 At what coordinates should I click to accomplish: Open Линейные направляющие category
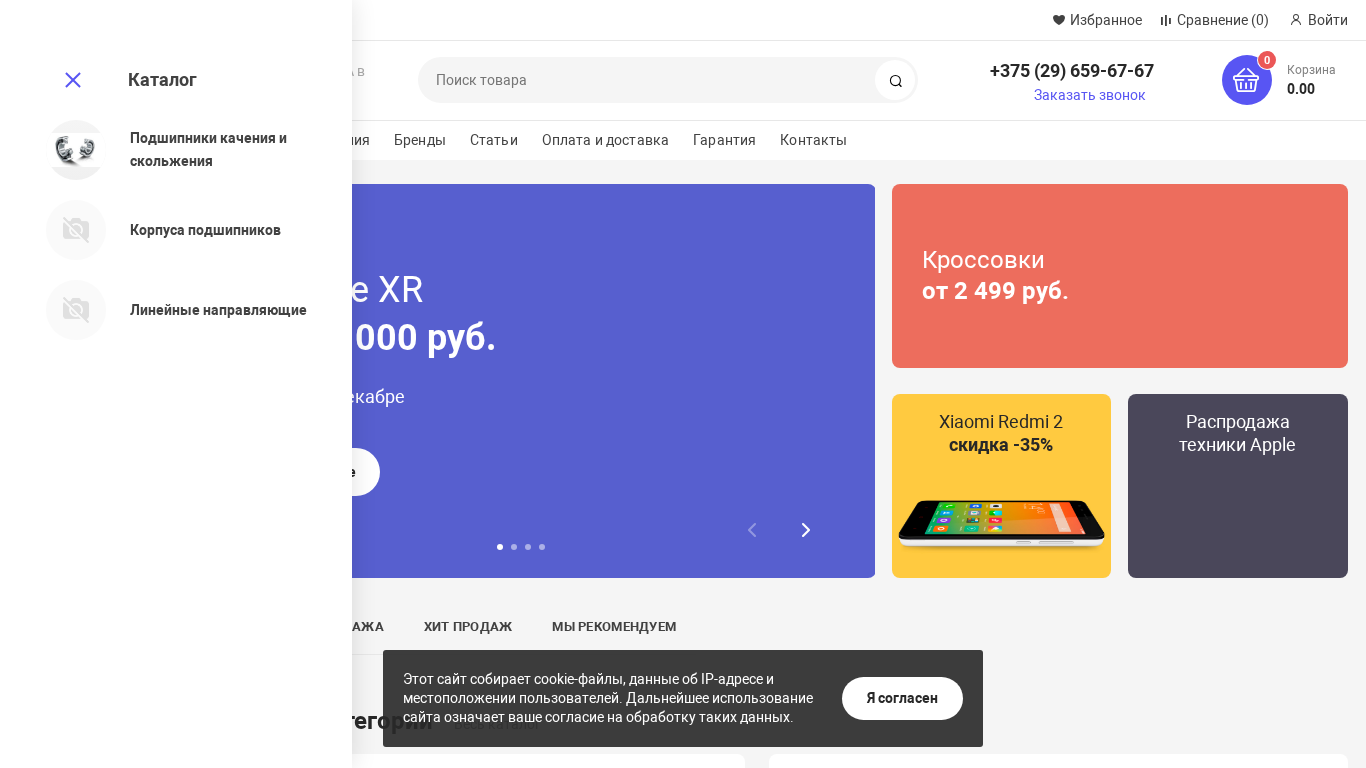click(x=218, y=310)
